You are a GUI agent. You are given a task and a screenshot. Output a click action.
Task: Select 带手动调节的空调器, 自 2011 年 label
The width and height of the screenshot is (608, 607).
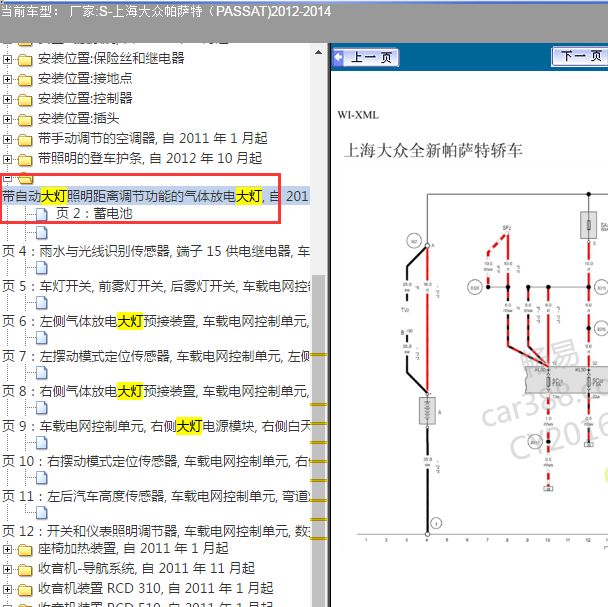152,138
